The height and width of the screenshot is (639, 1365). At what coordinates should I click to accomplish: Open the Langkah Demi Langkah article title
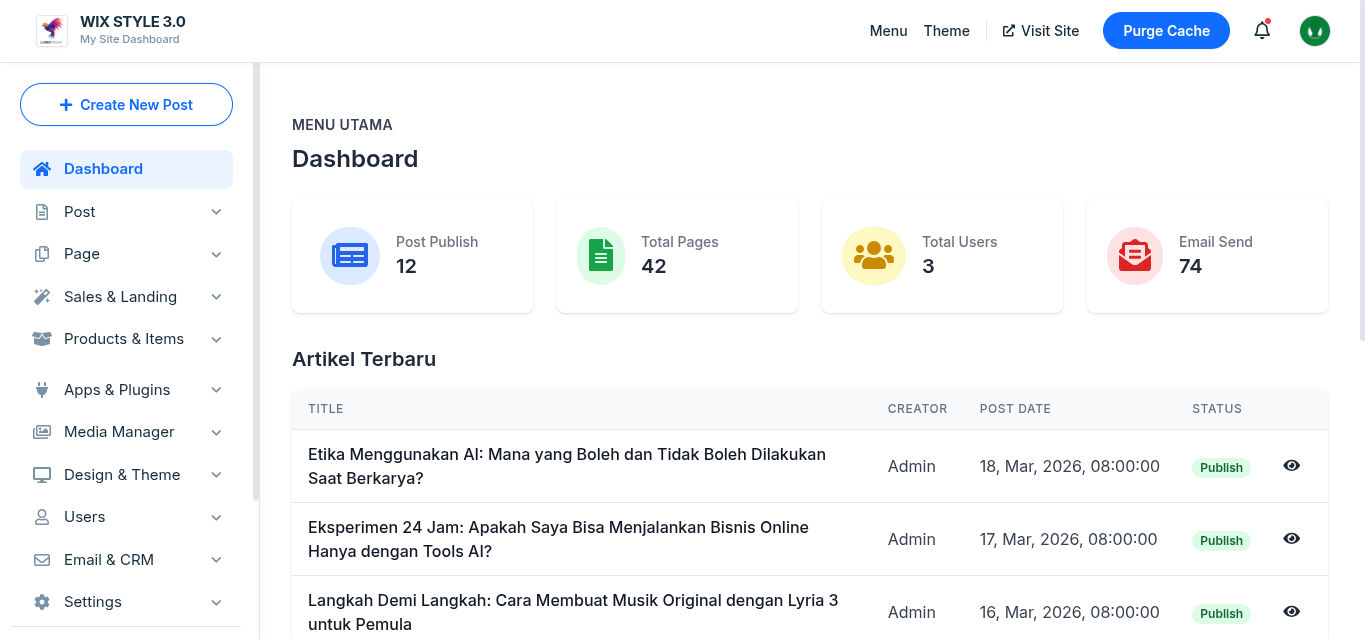coord(573,612)
